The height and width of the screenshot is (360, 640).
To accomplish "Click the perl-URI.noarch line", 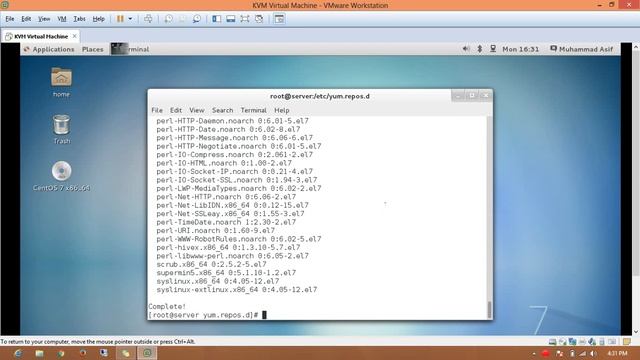I will point(216,231).
